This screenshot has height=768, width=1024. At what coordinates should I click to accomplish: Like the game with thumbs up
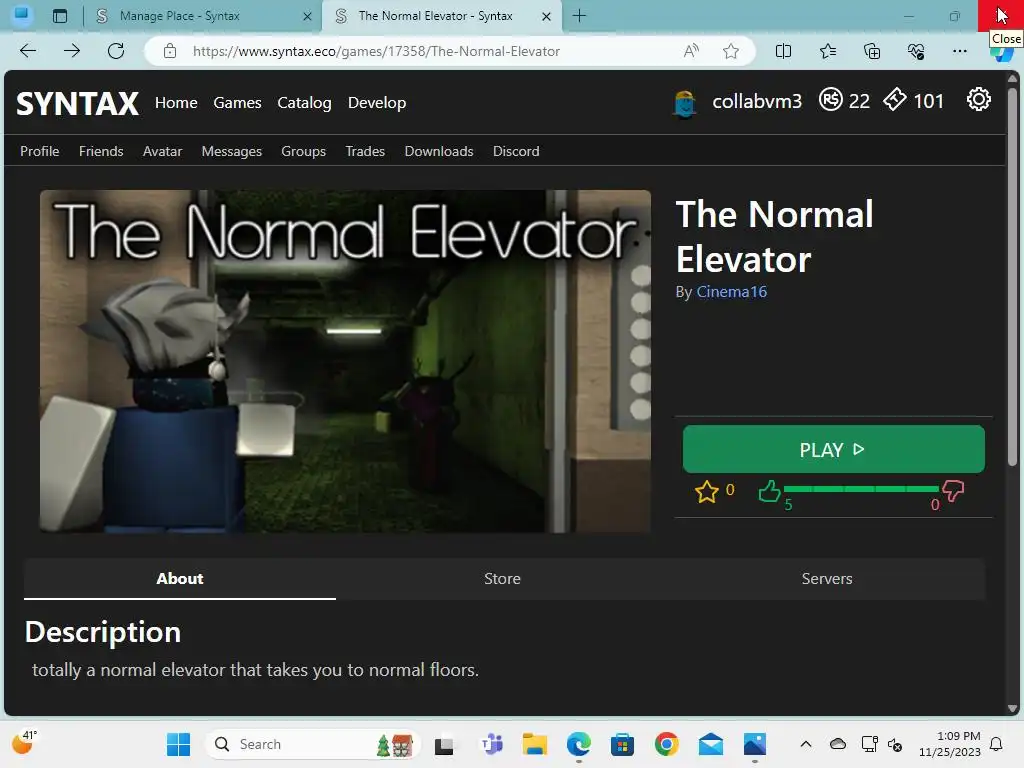click(x=769, y=491)
